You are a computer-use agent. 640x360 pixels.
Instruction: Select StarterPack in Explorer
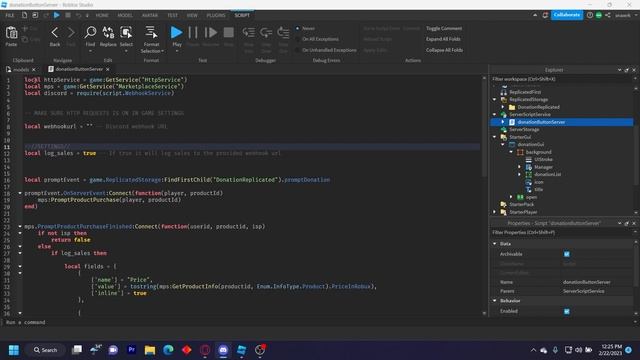[521, 204]
